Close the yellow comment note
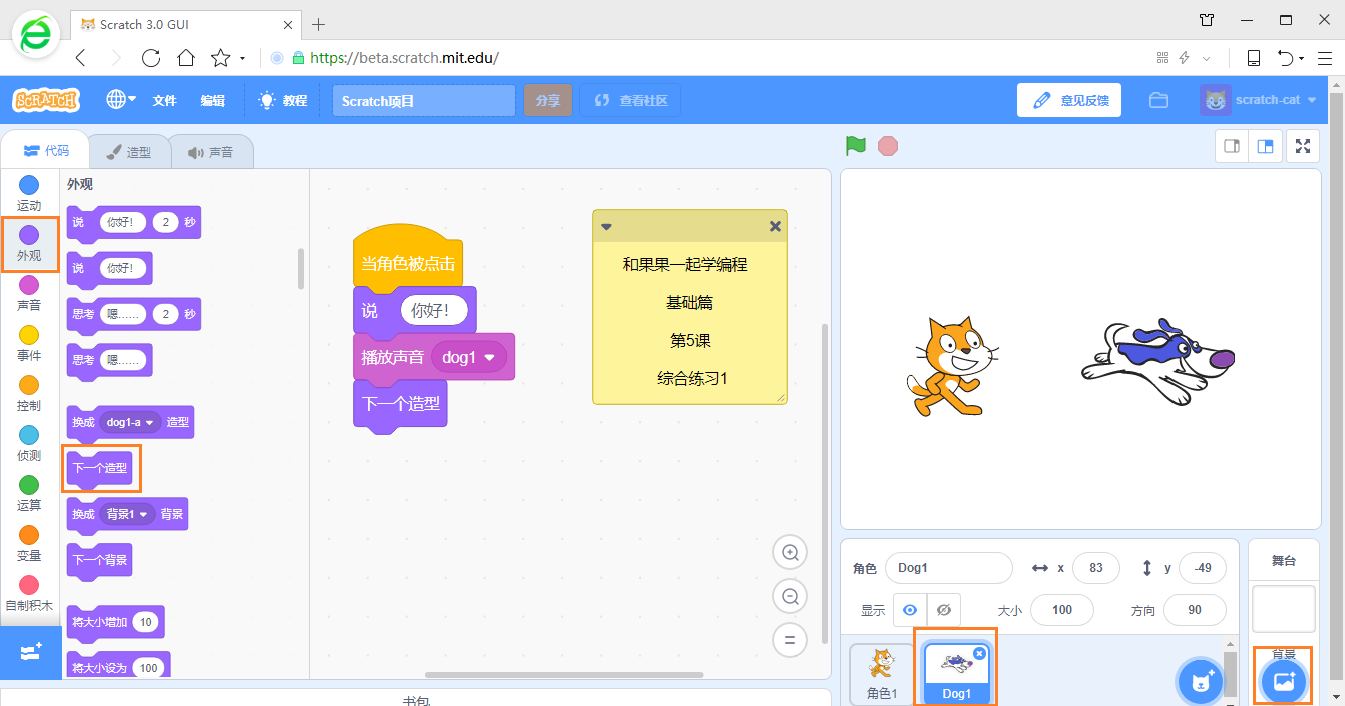Image resolution: width=1345 pixels, height=706 pixels. (775, 227)
